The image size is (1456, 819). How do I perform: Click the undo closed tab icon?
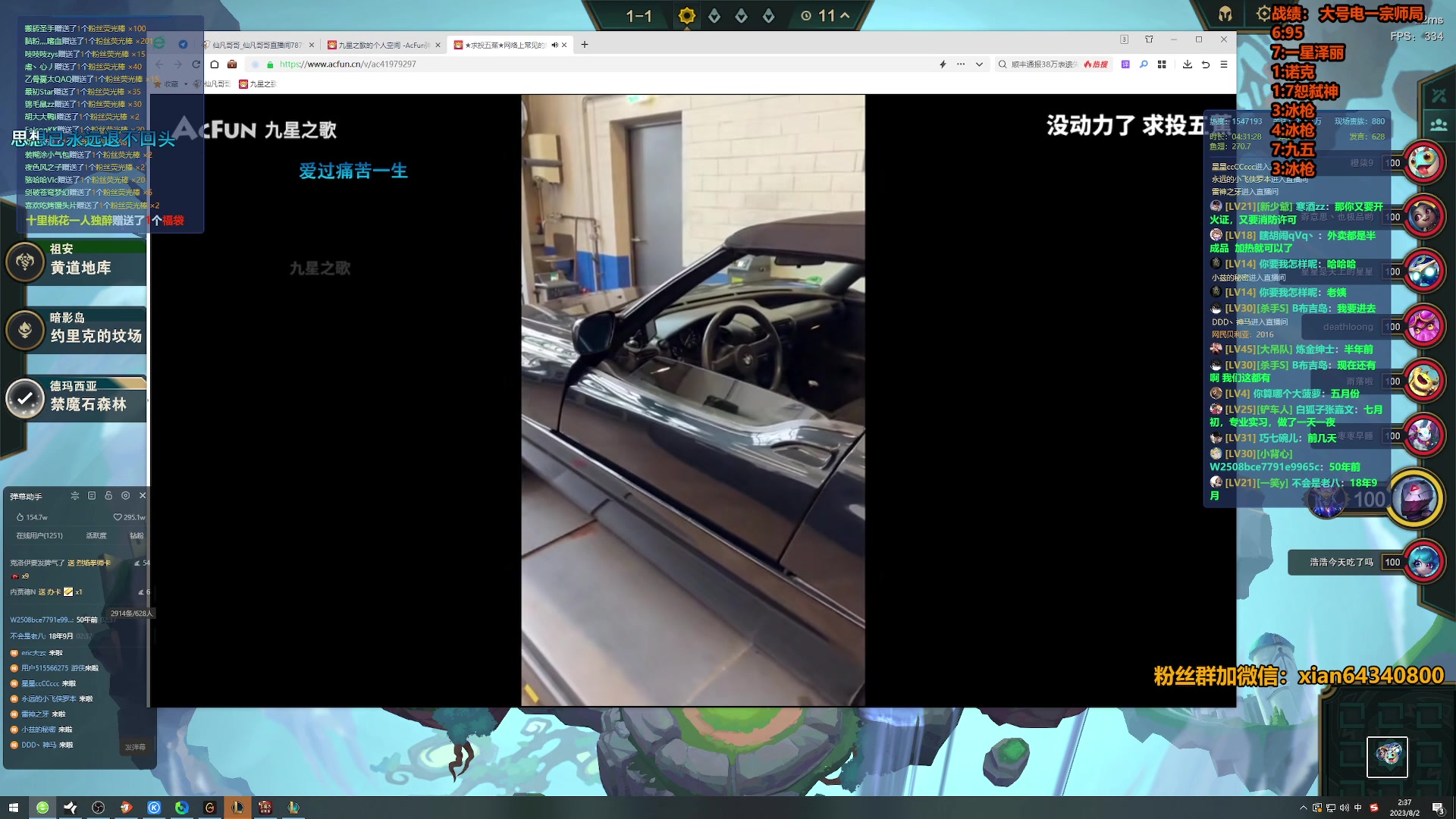click(1206, 64)
